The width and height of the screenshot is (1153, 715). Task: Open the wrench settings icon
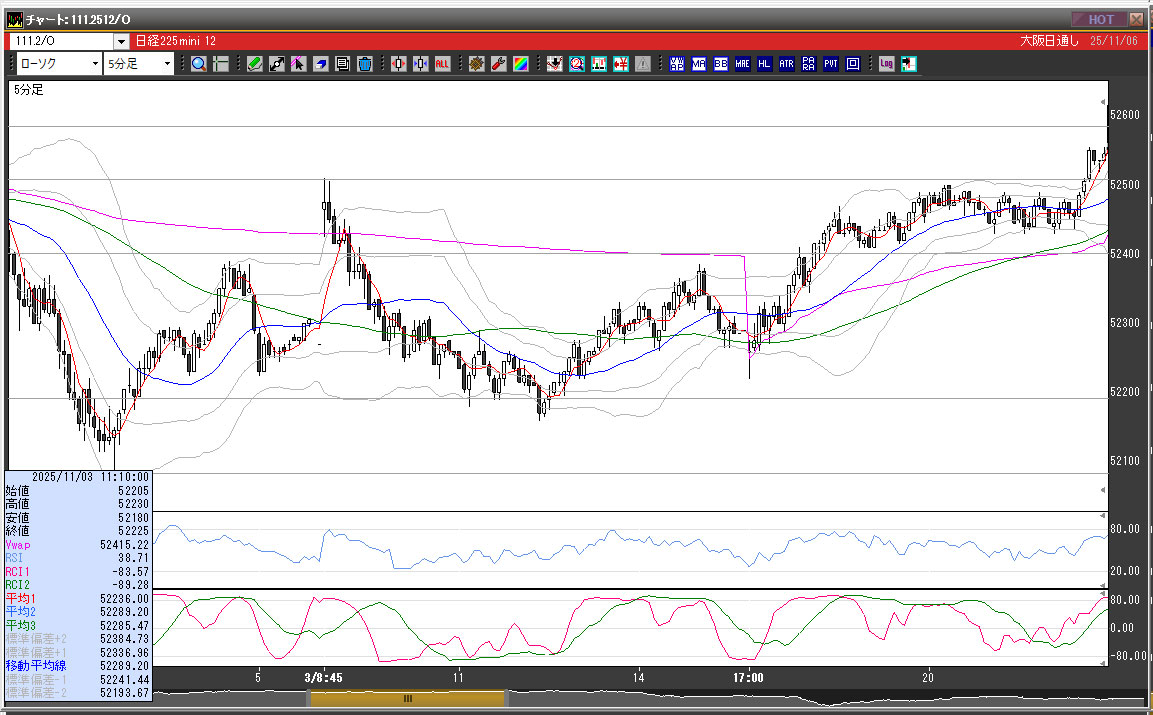[498, 64]
